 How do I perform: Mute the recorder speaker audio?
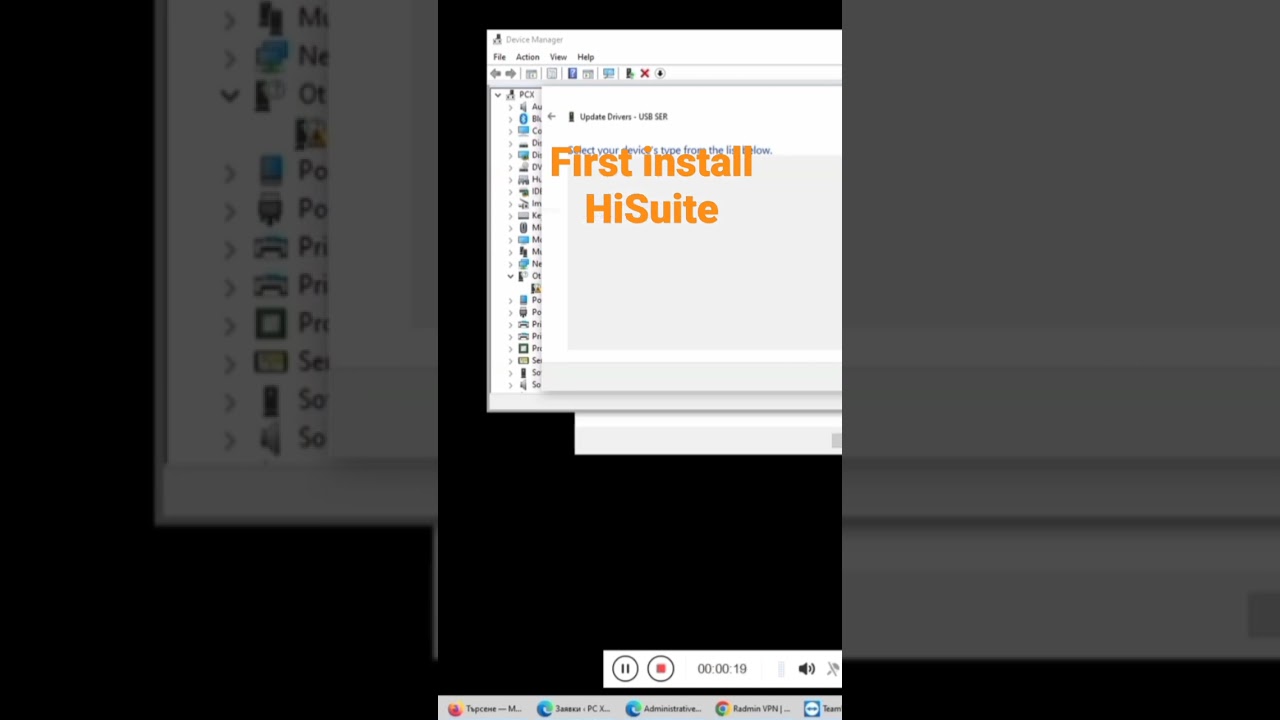[x=806, y=669]
